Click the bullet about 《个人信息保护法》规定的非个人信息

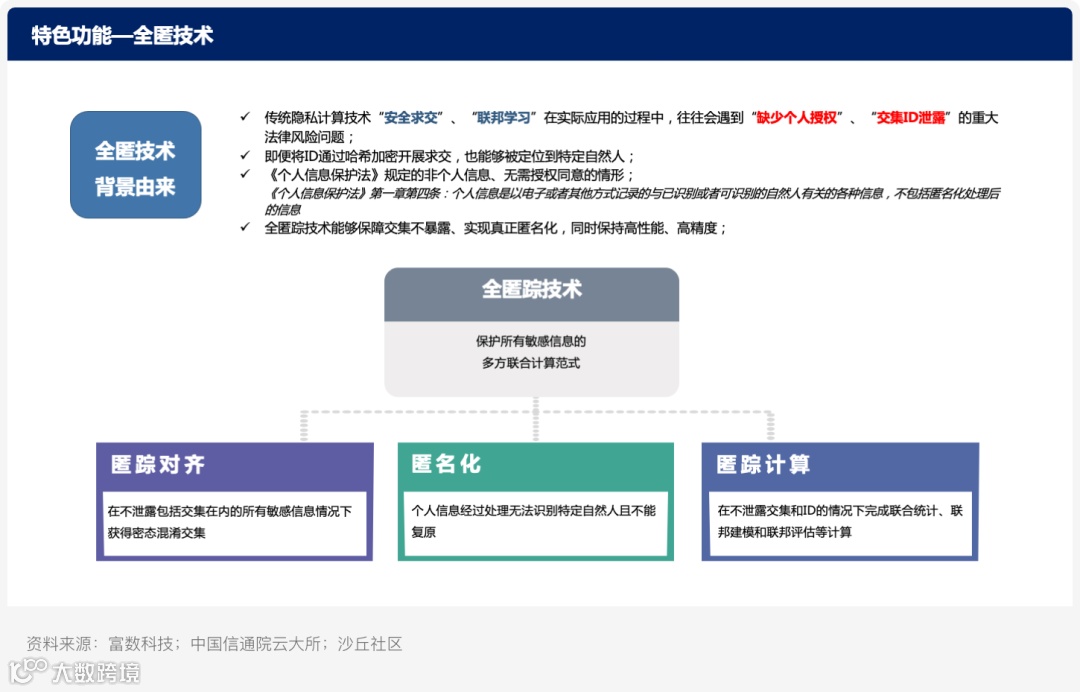(449, 175)
